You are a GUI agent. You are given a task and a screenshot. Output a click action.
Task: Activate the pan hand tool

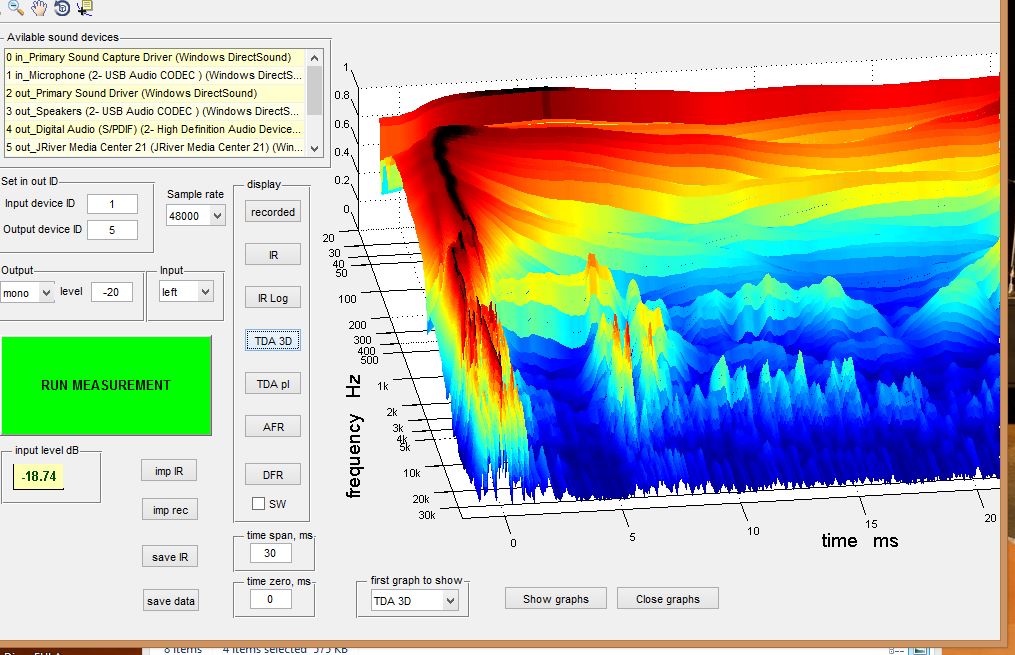click(39, 8)
